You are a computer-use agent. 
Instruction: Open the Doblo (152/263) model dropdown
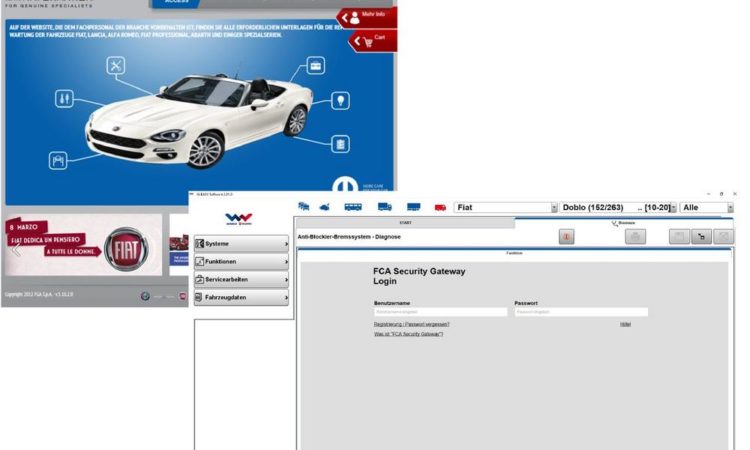click(618, 208)
